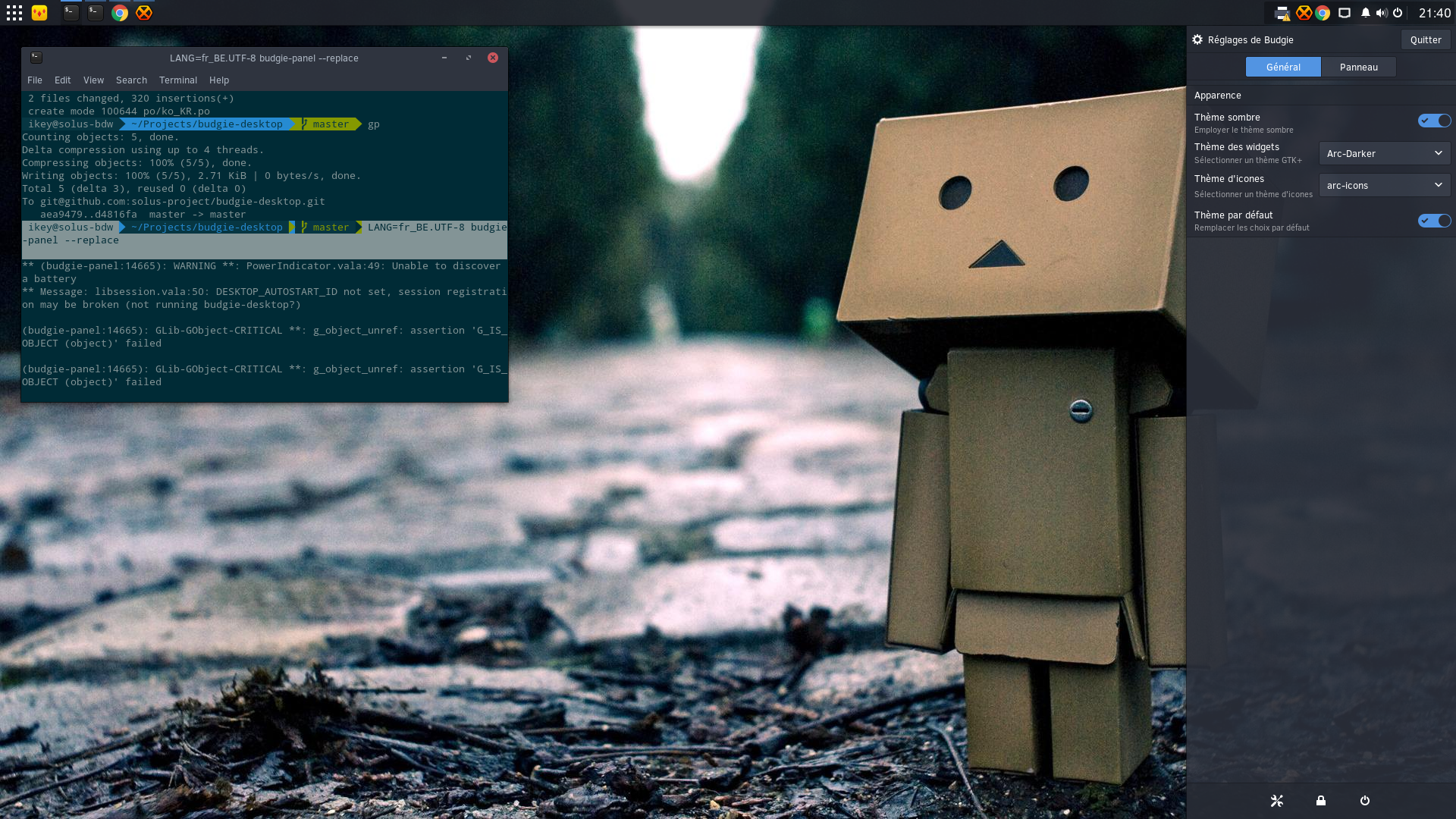Open the Chrome icon in the system tray
This screenshot has width=1456, height=819.
pyautogui.click(x=1323, y=13)
